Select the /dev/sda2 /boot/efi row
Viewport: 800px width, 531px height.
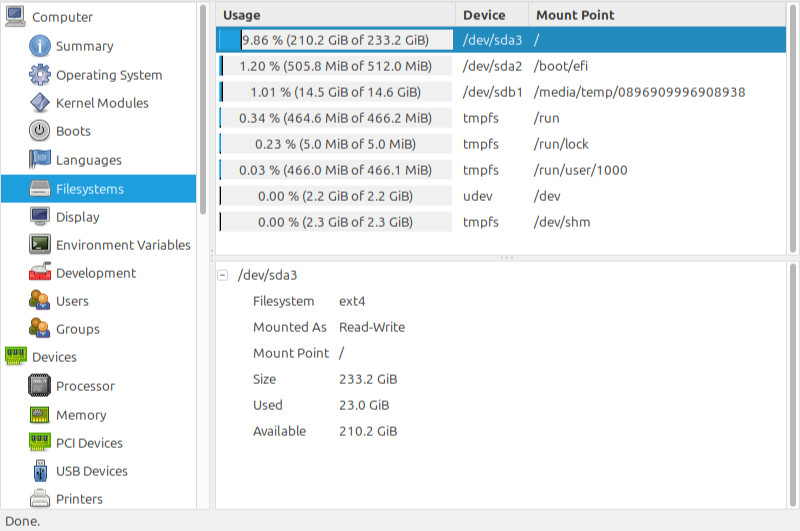(501, 66)
